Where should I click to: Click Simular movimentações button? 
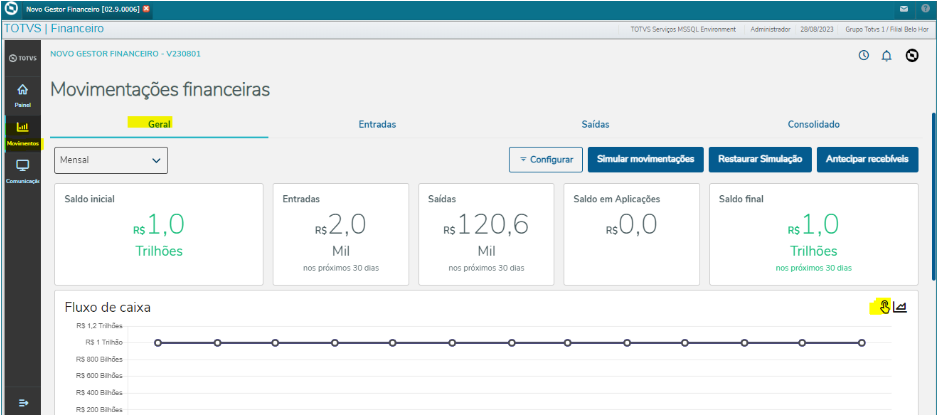[645, 160]
